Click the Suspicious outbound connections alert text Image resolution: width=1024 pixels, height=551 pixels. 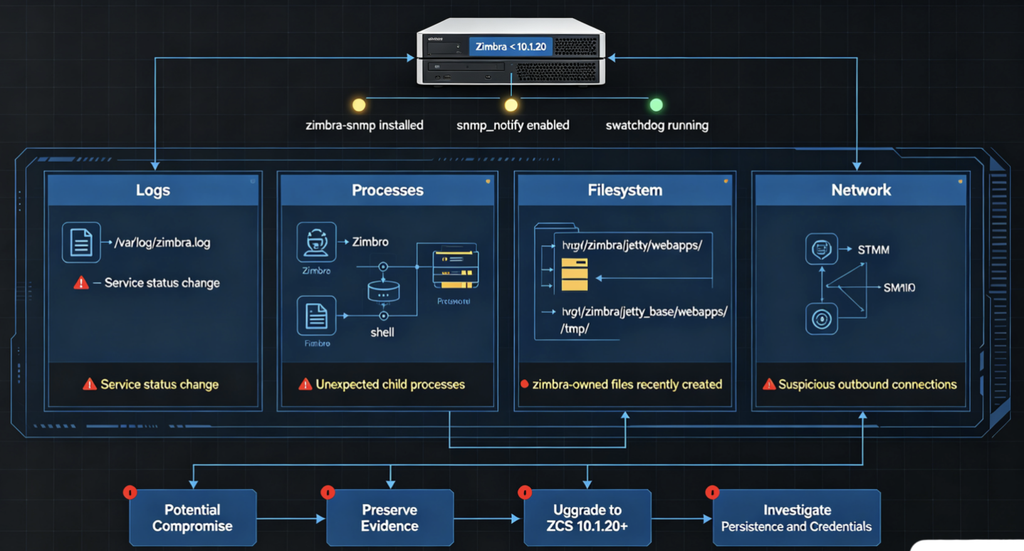click(x=867, y=385)
